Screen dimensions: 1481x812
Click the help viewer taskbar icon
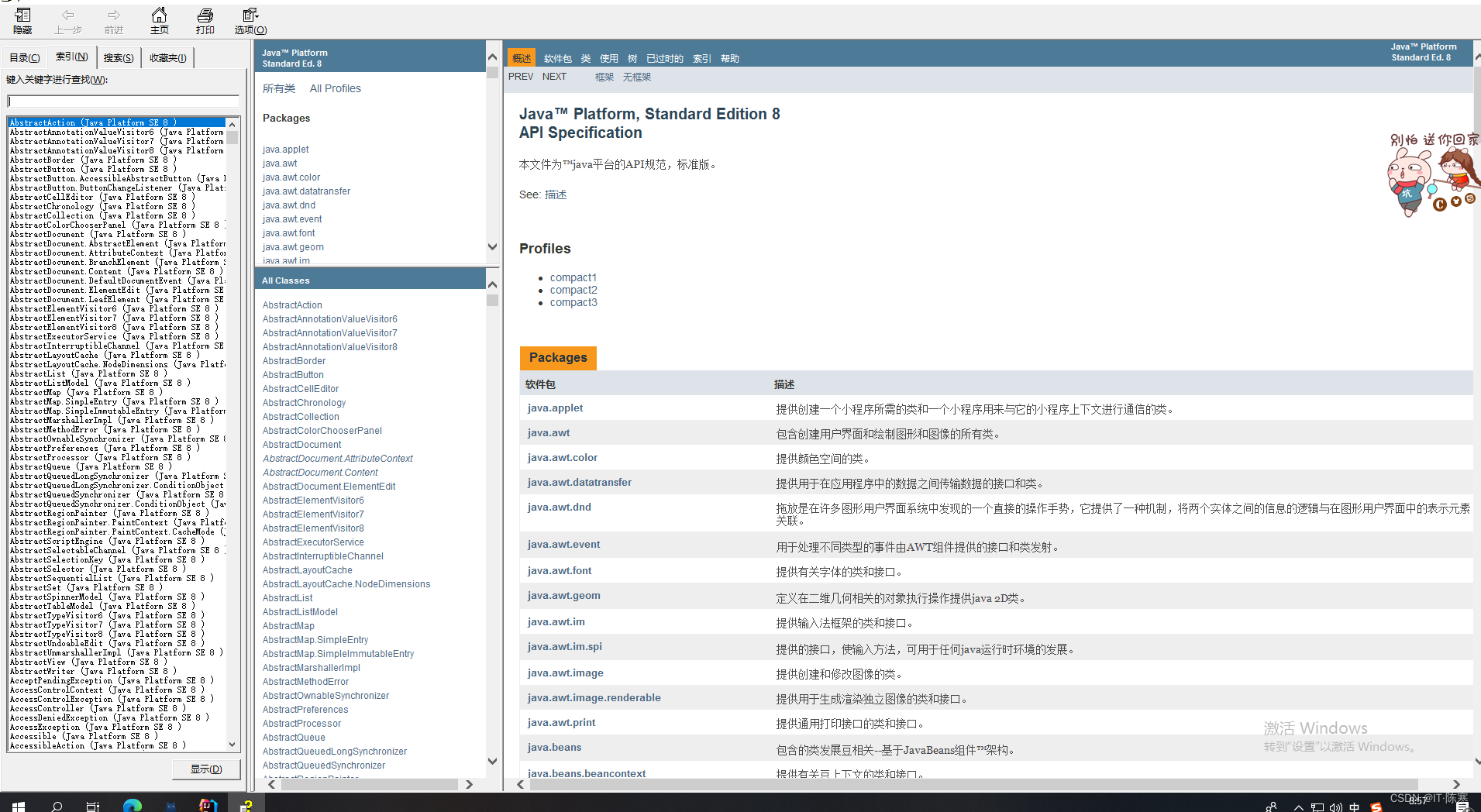pos(246,806)
